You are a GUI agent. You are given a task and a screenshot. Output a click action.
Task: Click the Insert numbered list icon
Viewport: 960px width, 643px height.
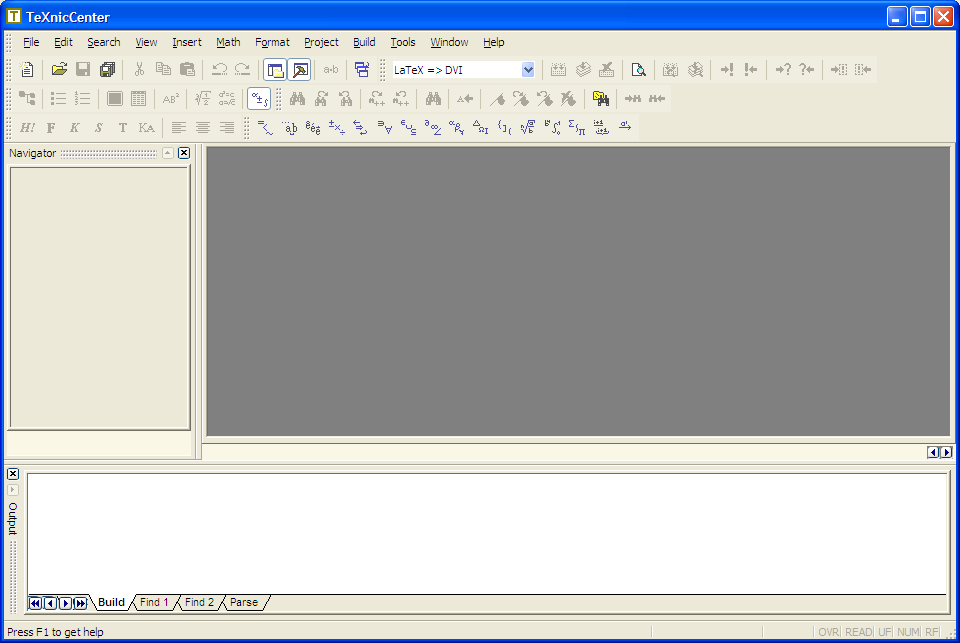[83, 99]
